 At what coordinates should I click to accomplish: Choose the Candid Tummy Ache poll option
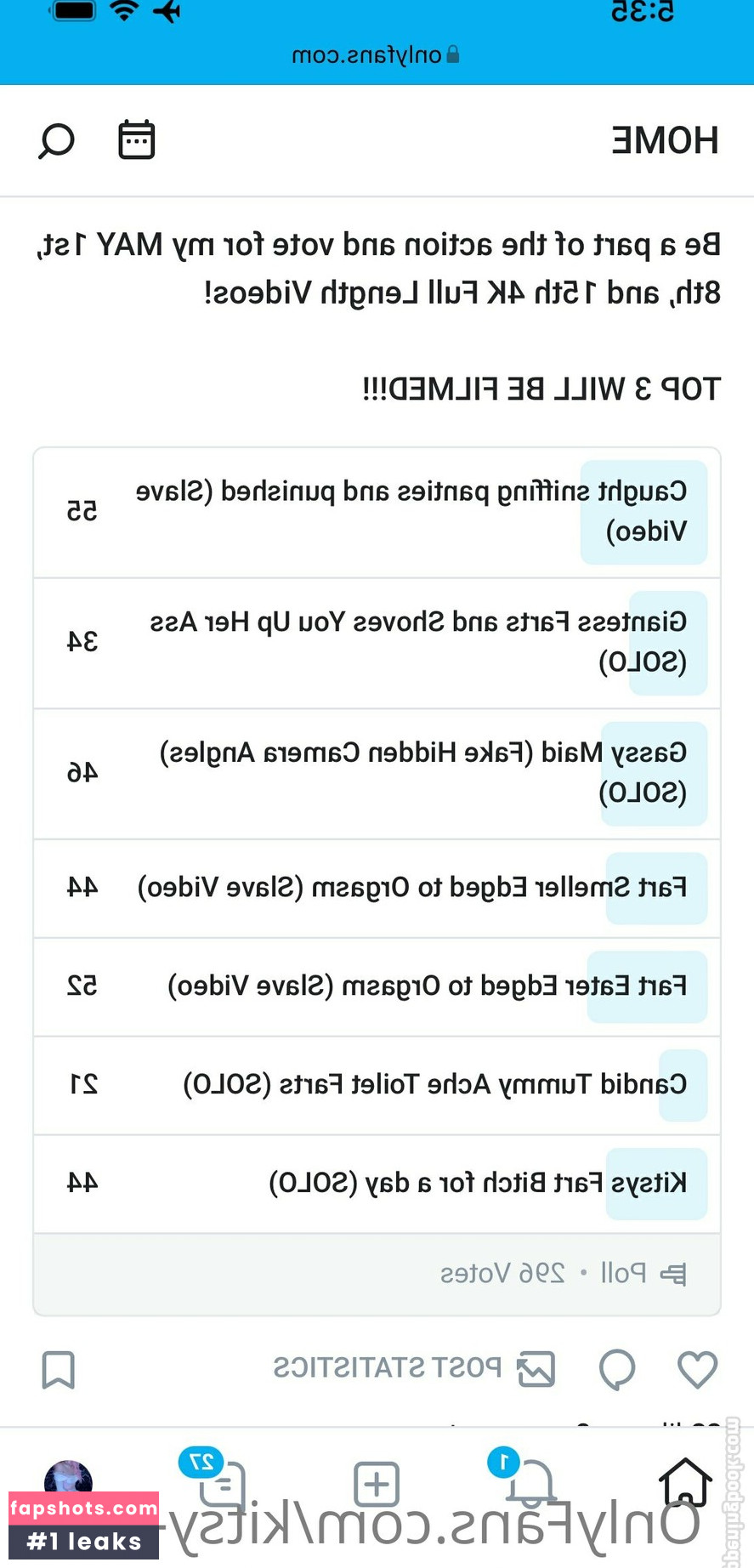tap(377, 1084)
